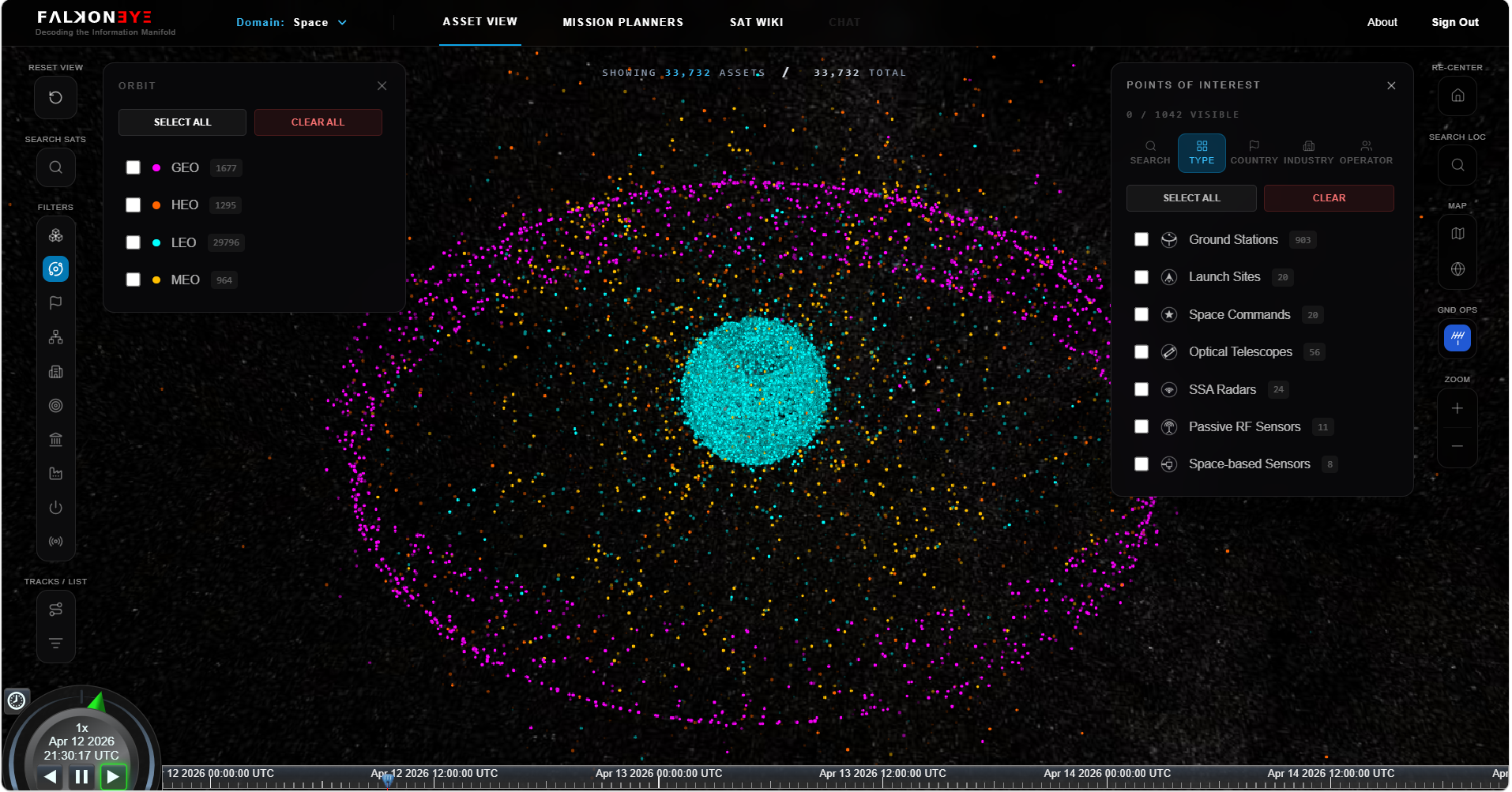Enable the Space-based Sensors checkbox

(1142, 464)
